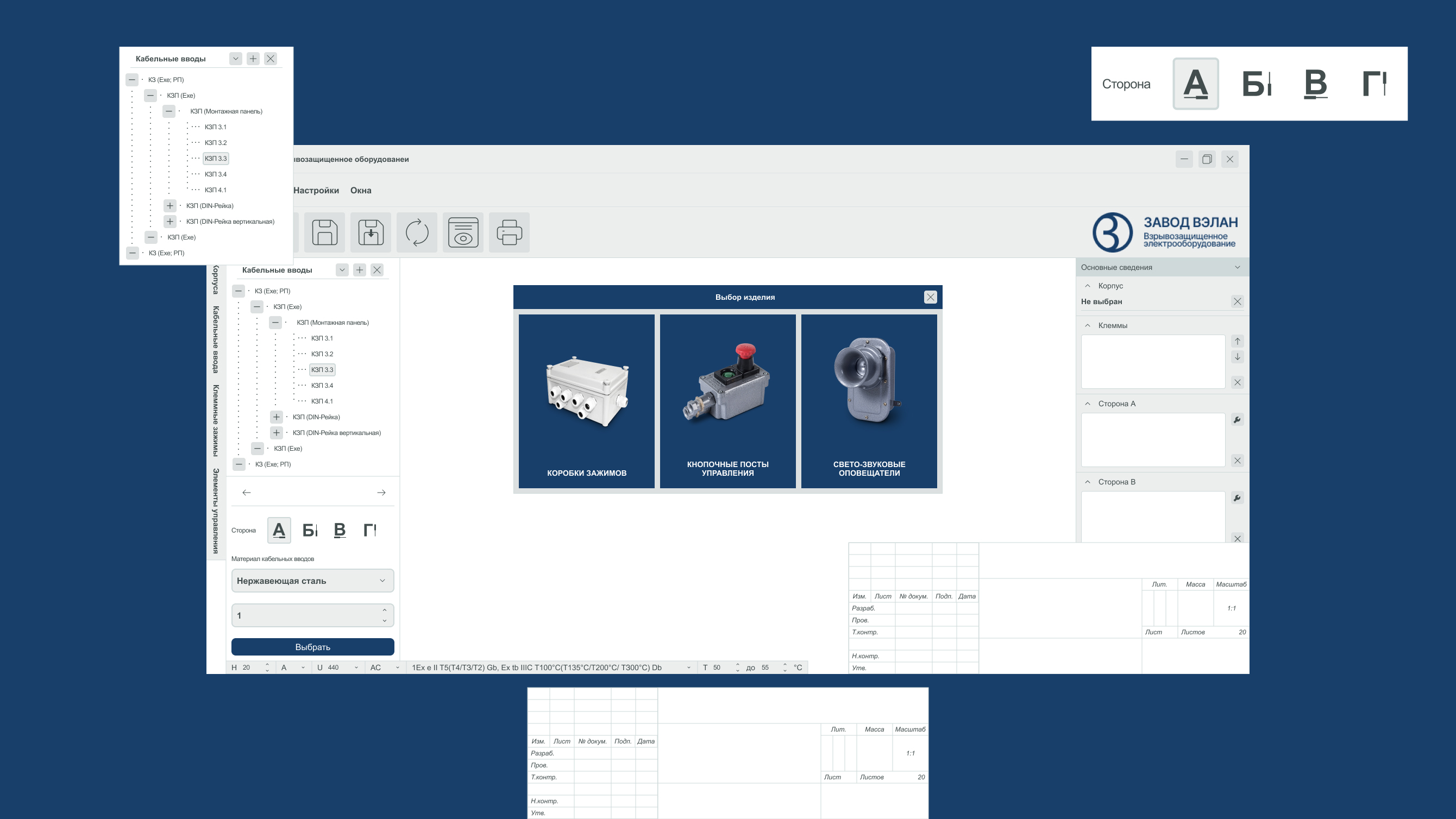Image resolution: width=1456 pixels, height=819 pixels.
Task: Click the Print icon in the toolbar
Action: tap(509, 232)
